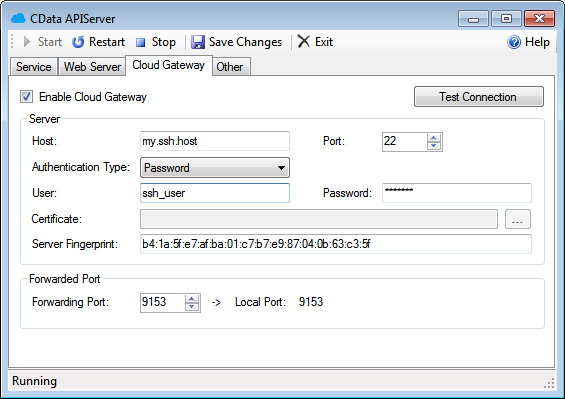Click the window resize grip in status bar
Viewport: 565px width, 399px height.
click(550, 383)
